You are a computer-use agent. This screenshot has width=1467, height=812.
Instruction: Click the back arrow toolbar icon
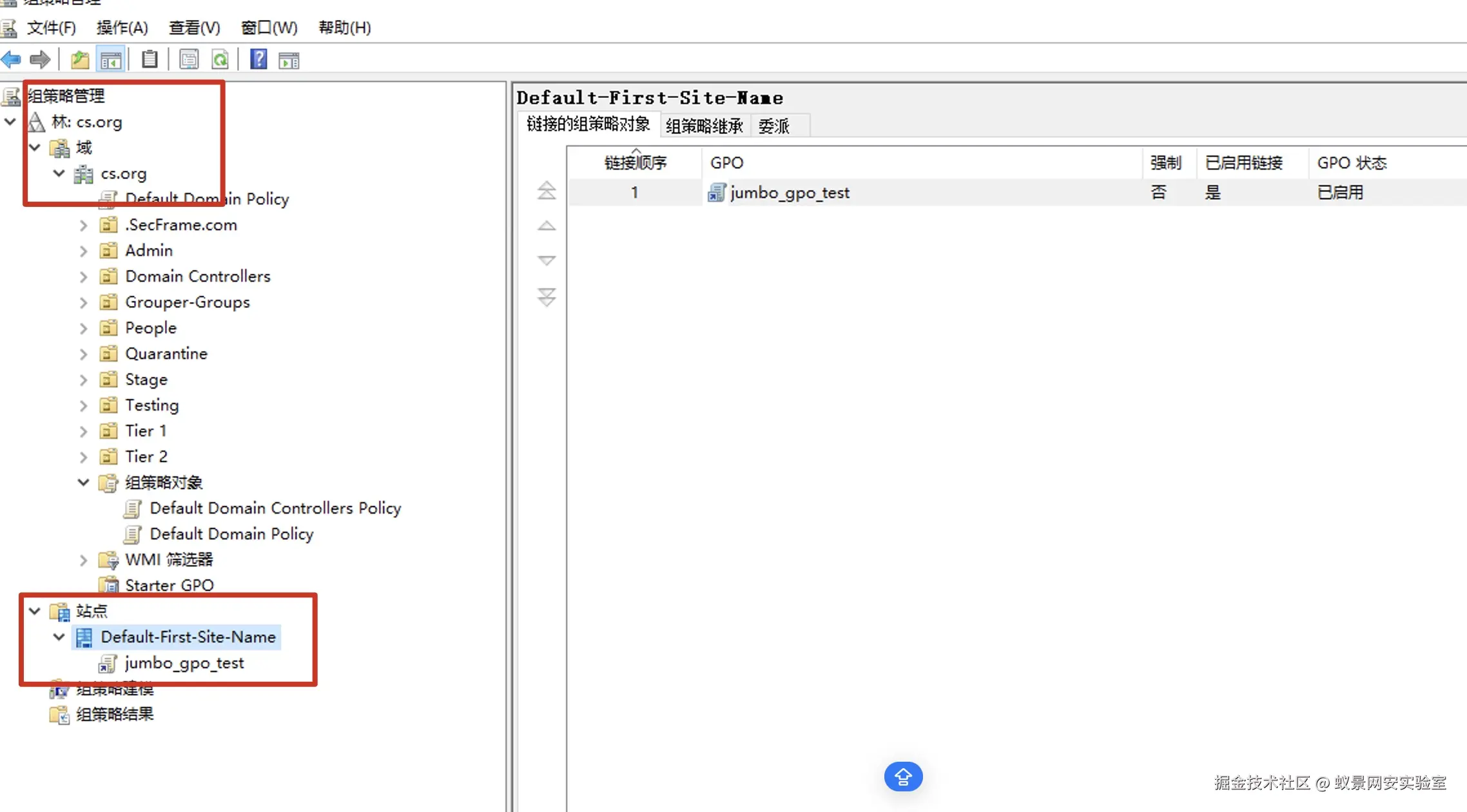[x=12, y=60]
